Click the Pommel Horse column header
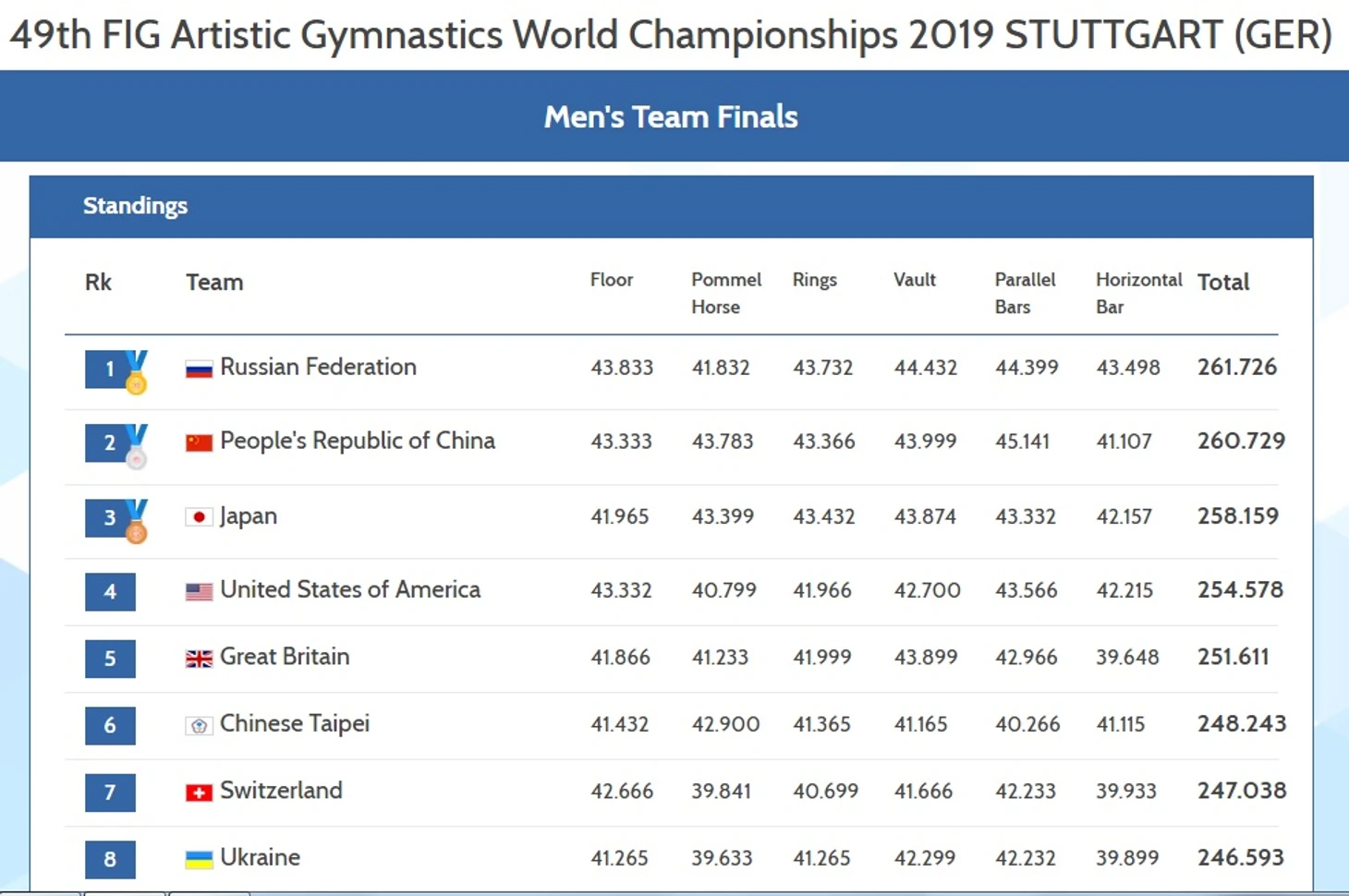Screen dimensions: 1349x896 [726, 293]
